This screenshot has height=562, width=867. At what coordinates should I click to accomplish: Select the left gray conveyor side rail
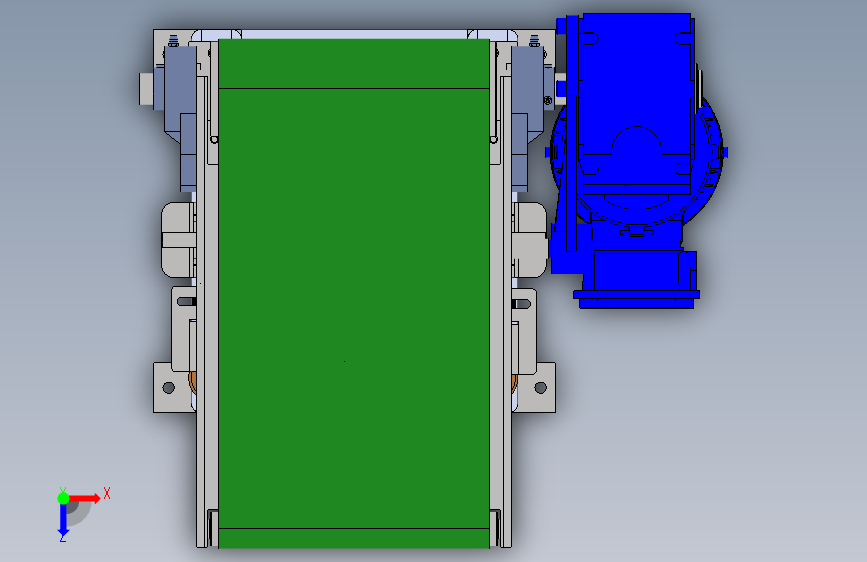(202, 313)
